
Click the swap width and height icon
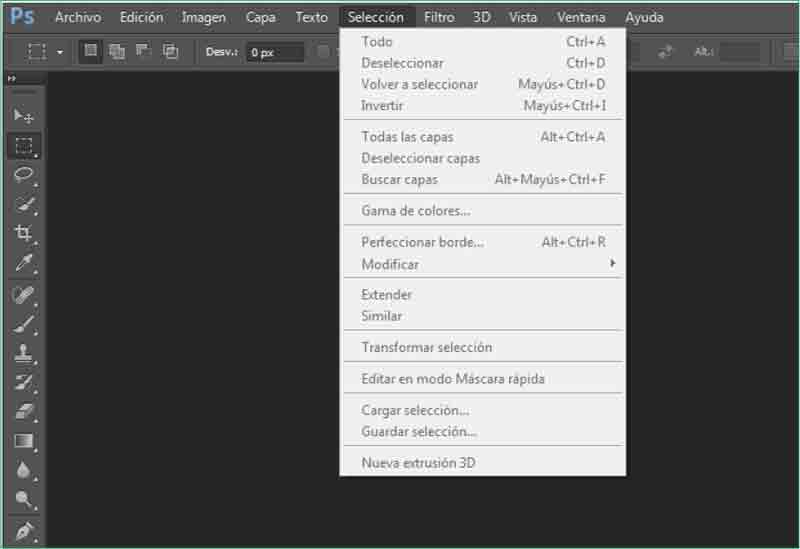point(665,52)
